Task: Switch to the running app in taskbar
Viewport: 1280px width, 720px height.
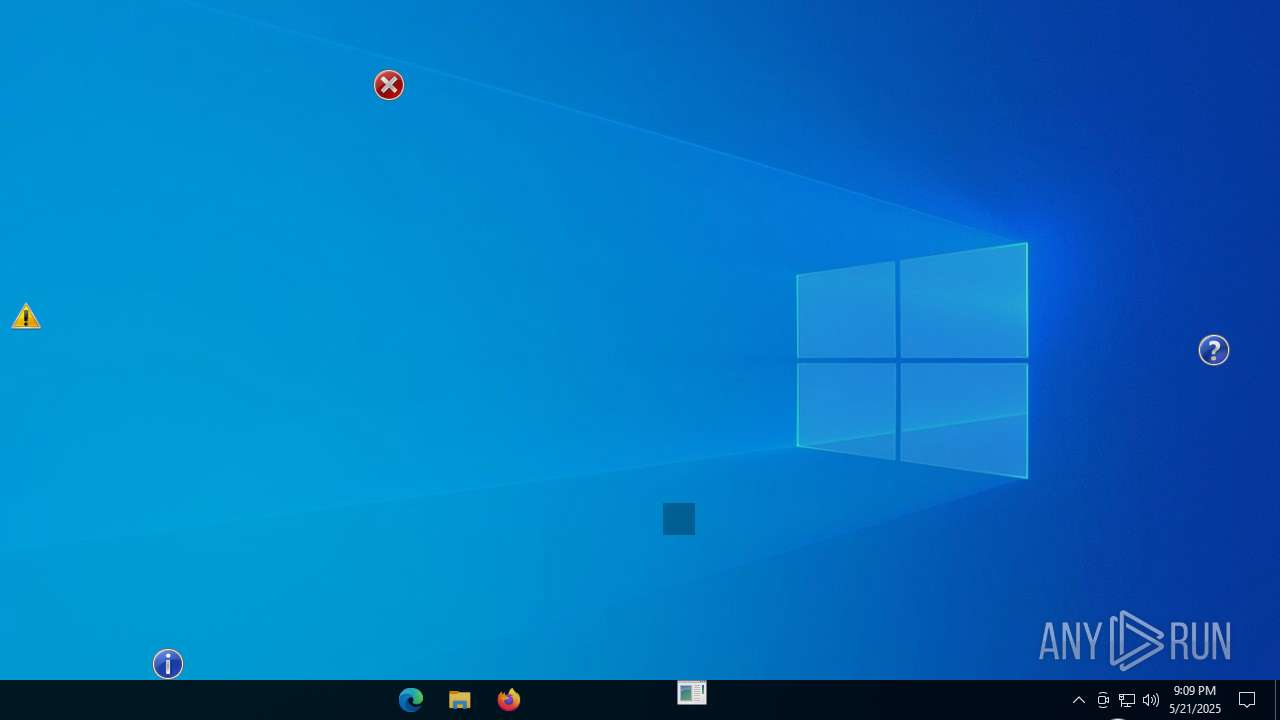Action: point(692,693)
